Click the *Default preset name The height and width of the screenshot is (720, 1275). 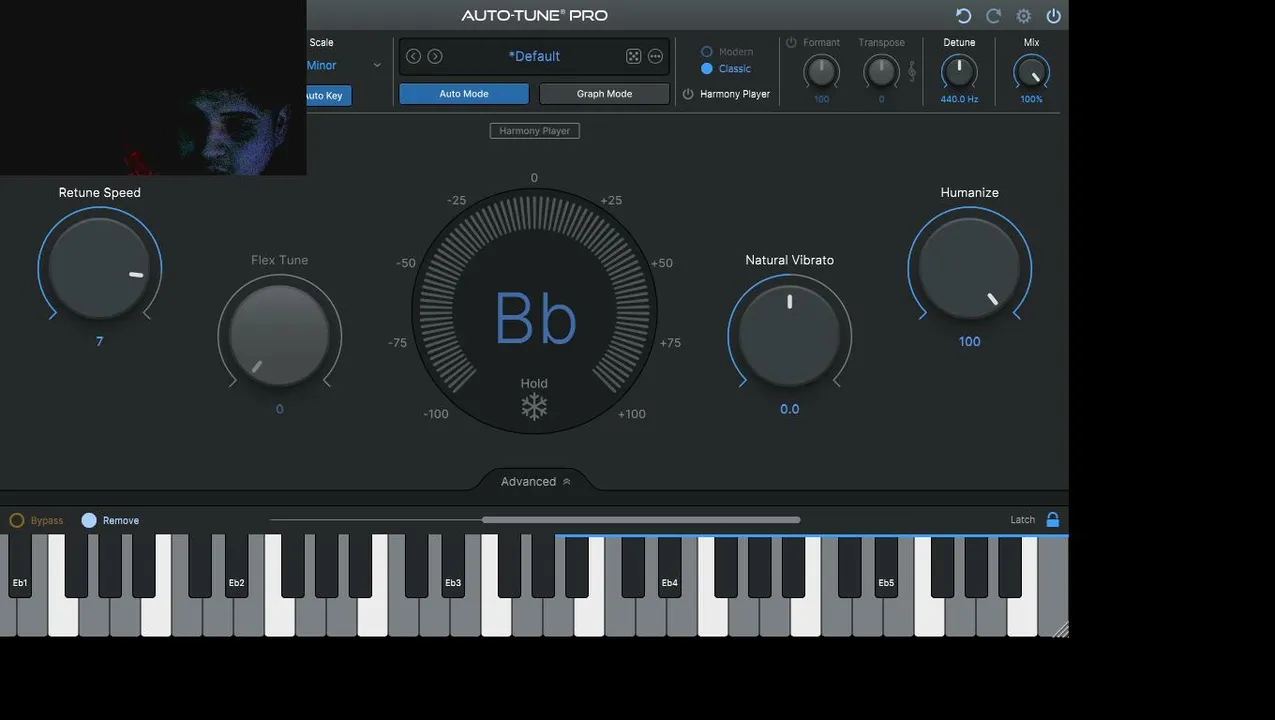(534, 56)
